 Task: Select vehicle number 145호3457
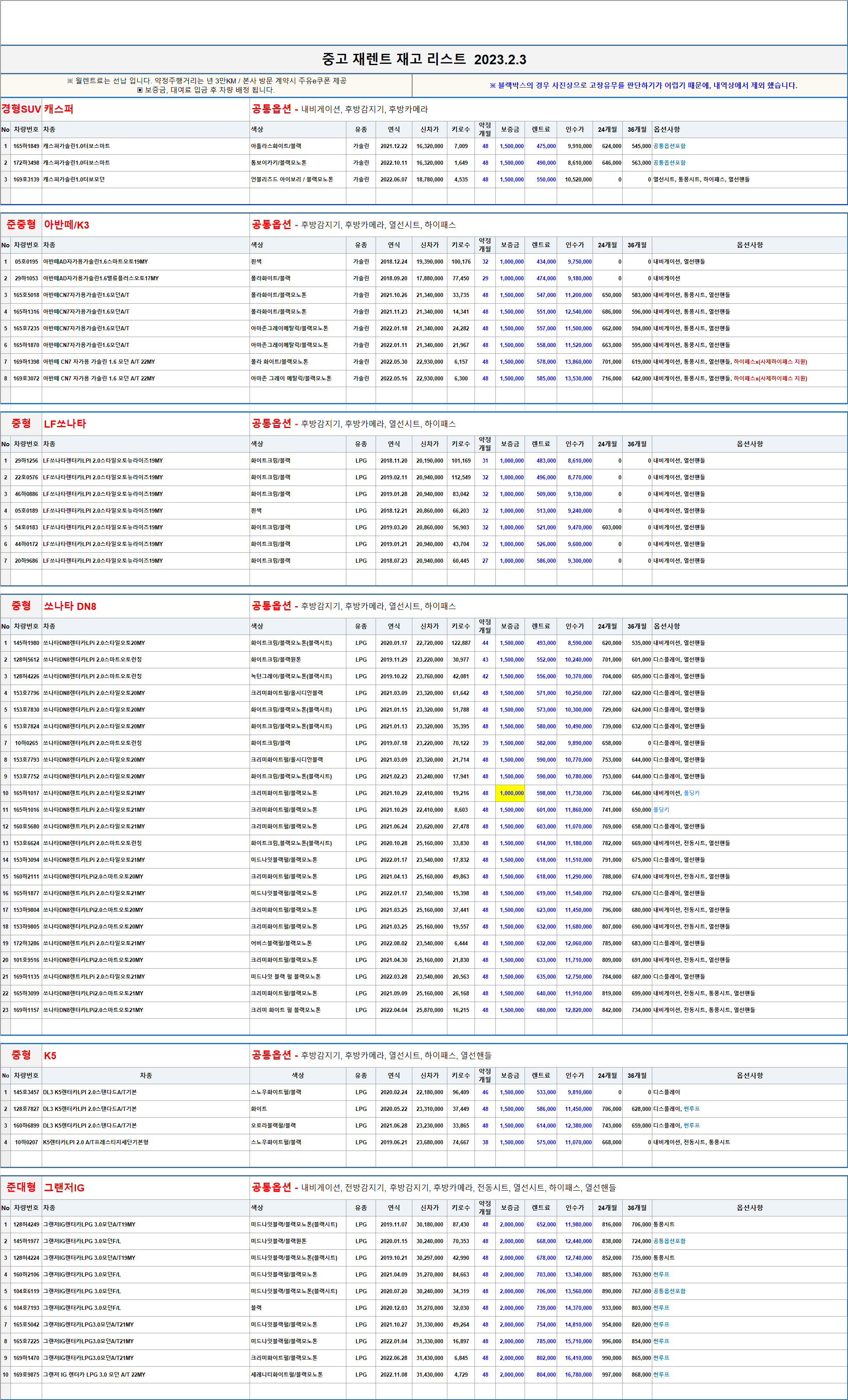pyautogui.click(x=26, y=1092)
